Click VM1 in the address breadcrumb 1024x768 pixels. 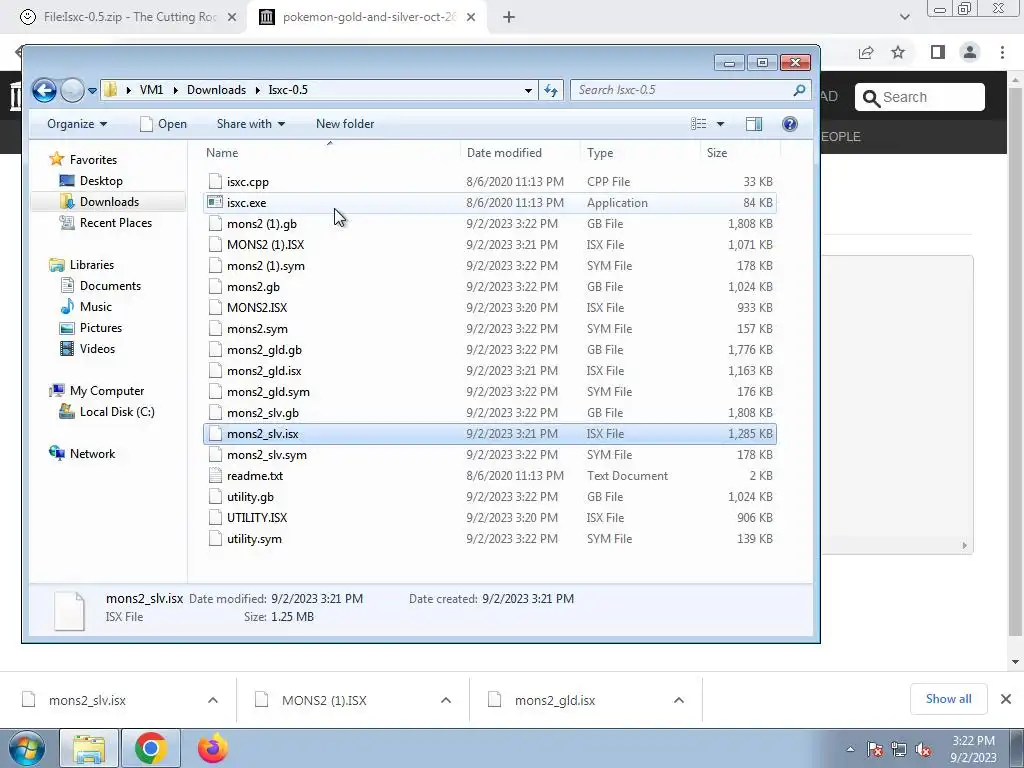pyautogui.click(x=151, y=90)
